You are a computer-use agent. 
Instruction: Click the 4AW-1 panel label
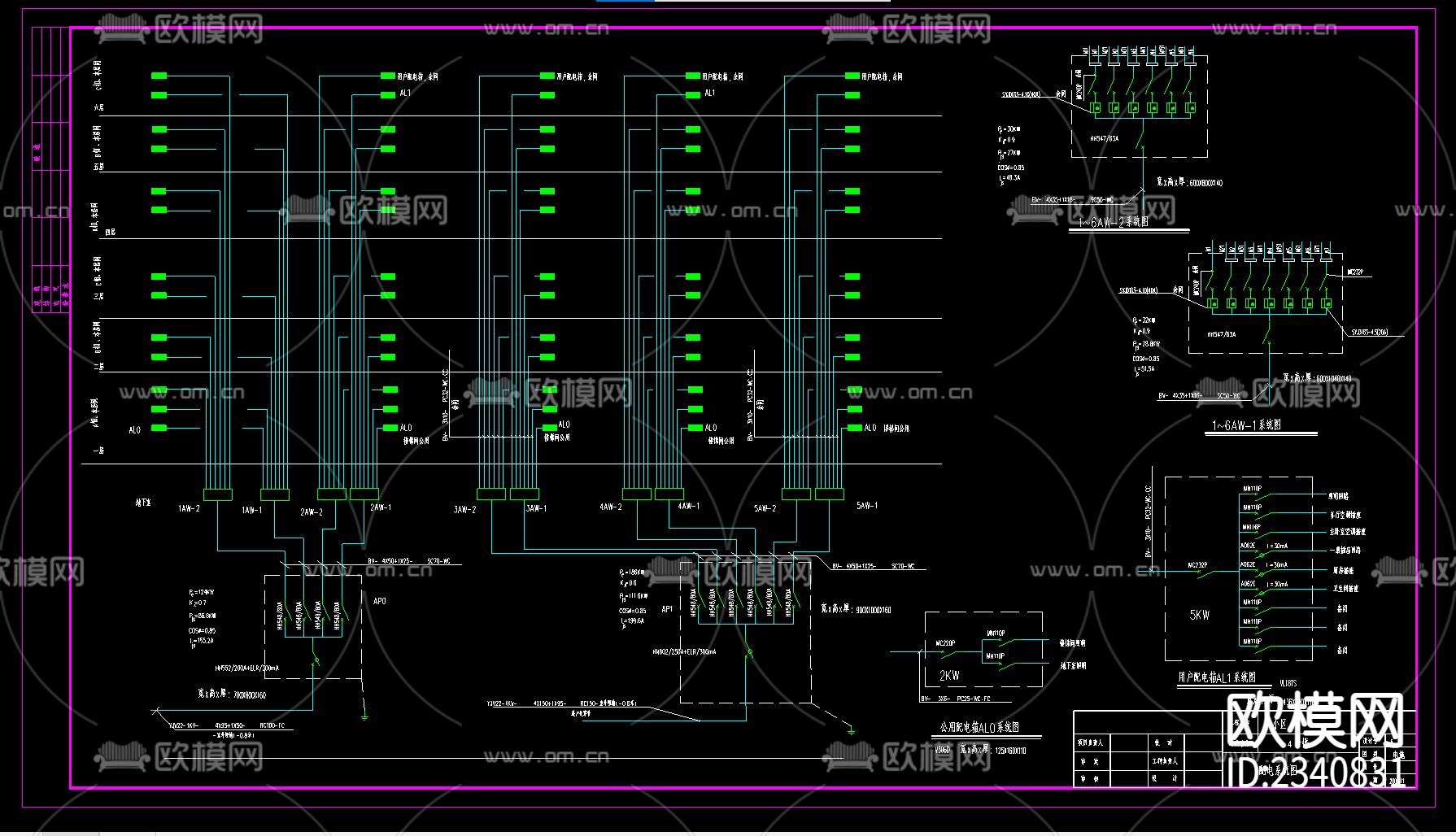click(x=688, y=506)
